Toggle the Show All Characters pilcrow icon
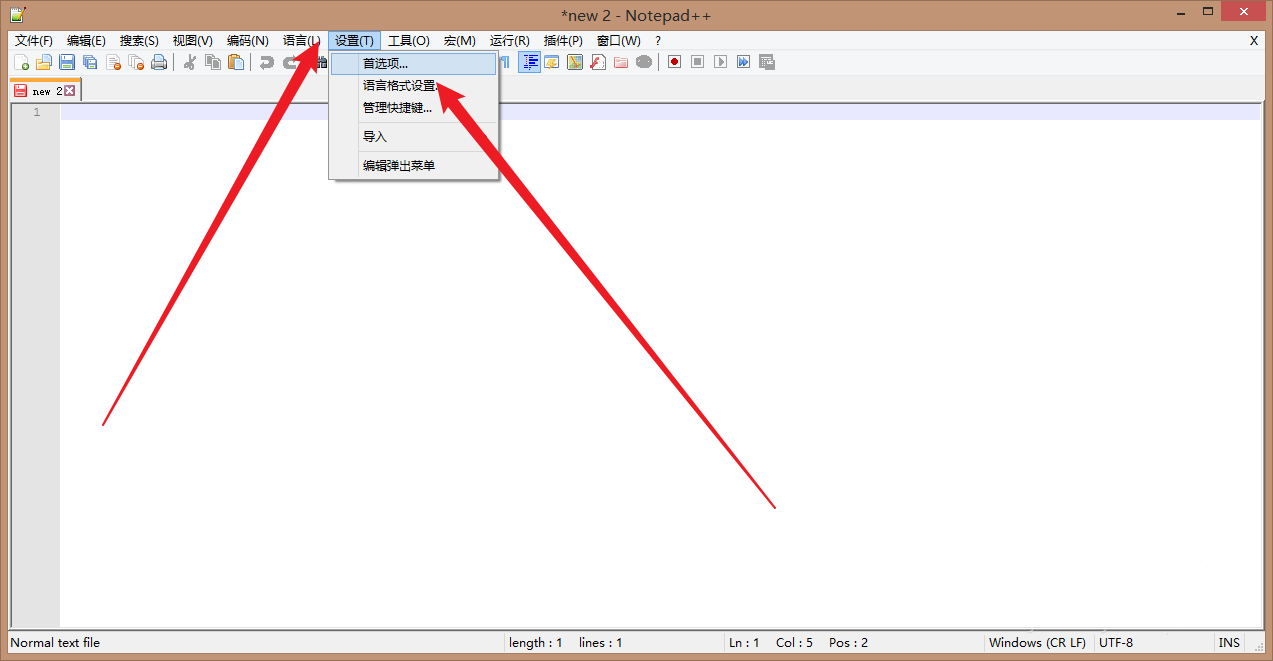This screenshot has height=661, width=1273. pos(506,62)
